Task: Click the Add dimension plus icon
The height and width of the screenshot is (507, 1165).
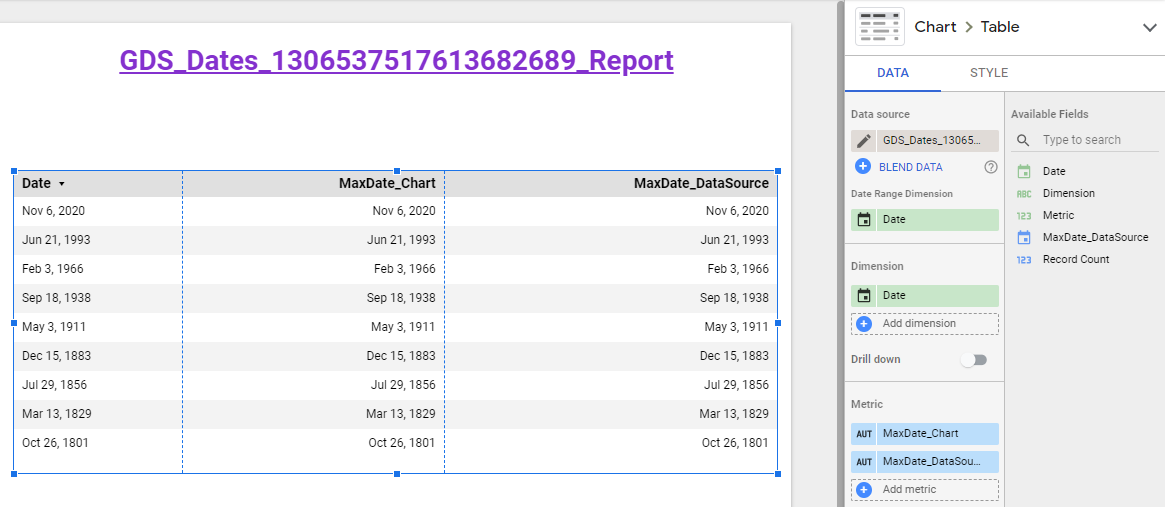Action: [x=863, y=324]
